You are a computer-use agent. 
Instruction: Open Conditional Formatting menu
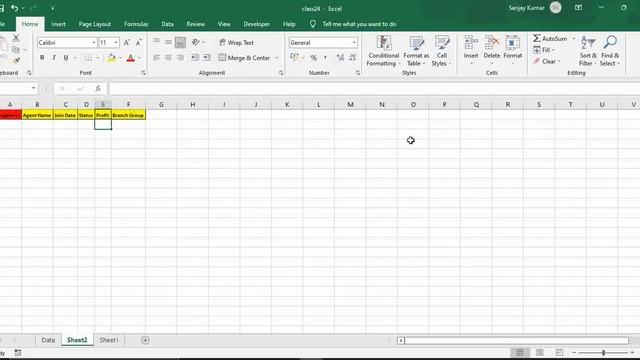[383, 51]
